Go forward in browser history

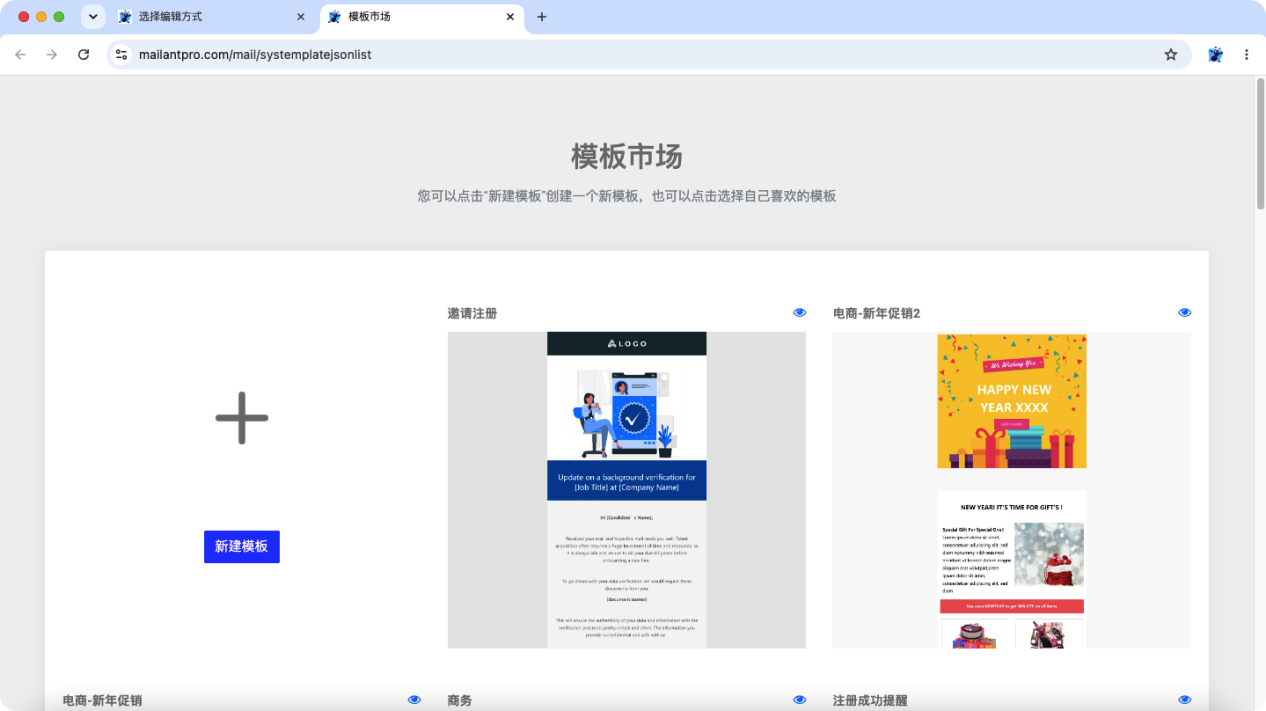click(x=52, y=55)
